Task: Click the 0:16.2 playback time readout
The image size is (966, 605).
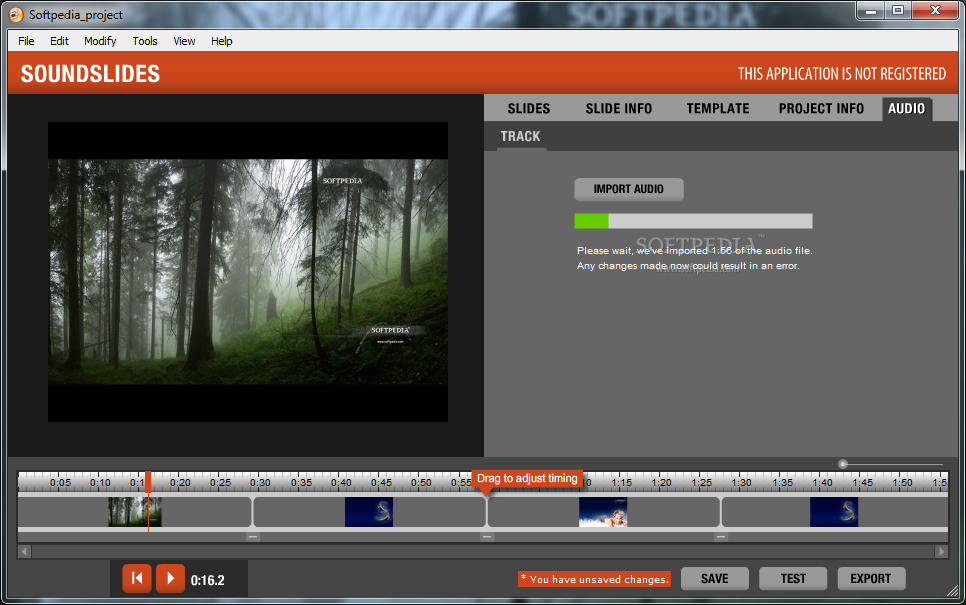Action: [x=208, y=580]
